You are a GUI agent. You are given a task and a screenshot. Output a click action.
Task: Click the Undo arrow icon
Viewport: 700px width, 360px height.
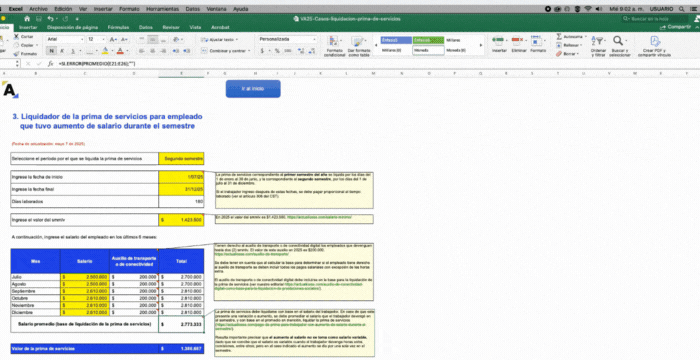tap(50, 19)
